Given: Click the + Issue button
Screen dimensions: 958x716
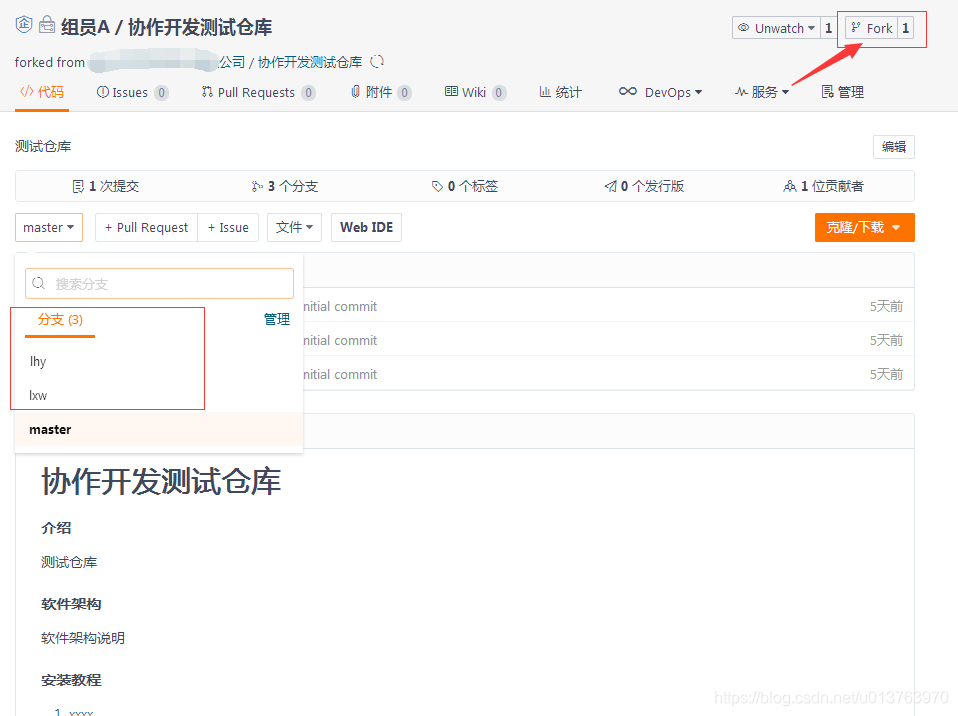Looking at the screenshot, I should (x=228, y=227).
